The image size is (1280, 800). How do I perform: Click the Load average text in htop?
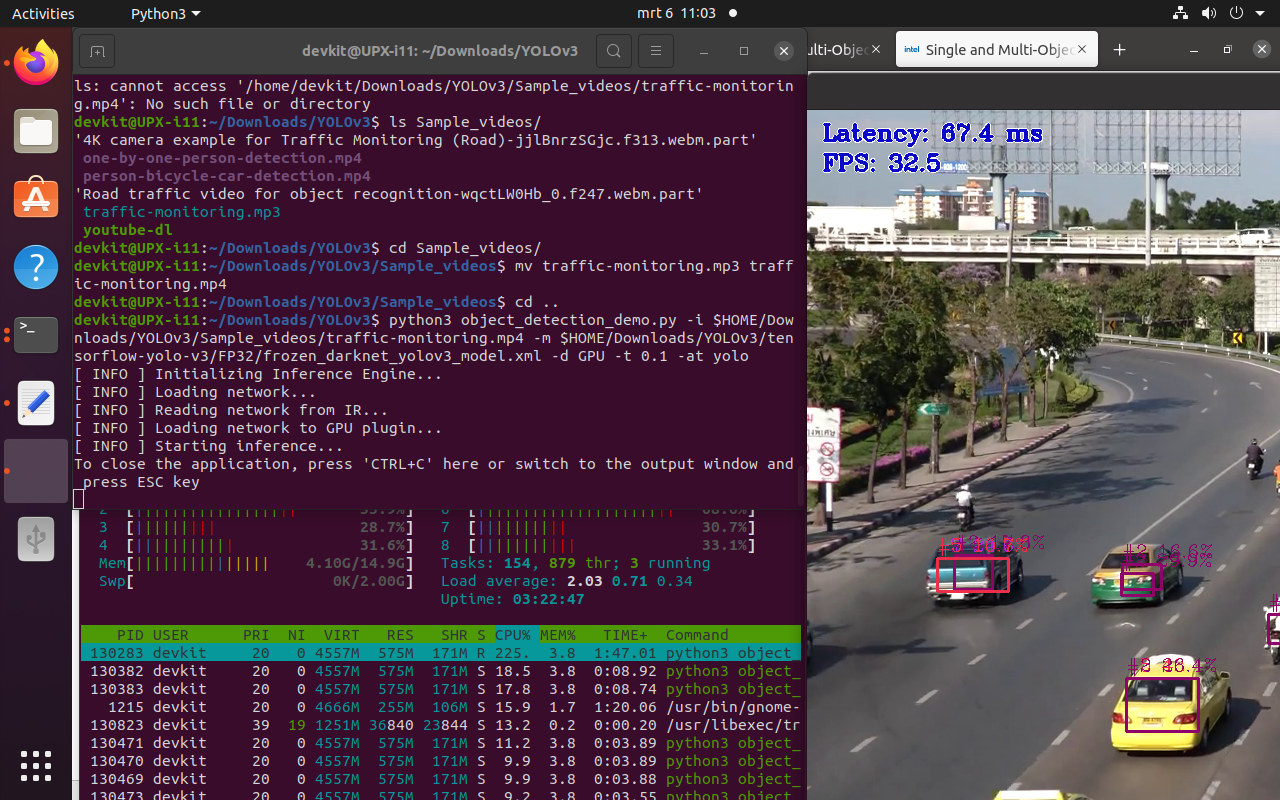[x=567, y=581]
